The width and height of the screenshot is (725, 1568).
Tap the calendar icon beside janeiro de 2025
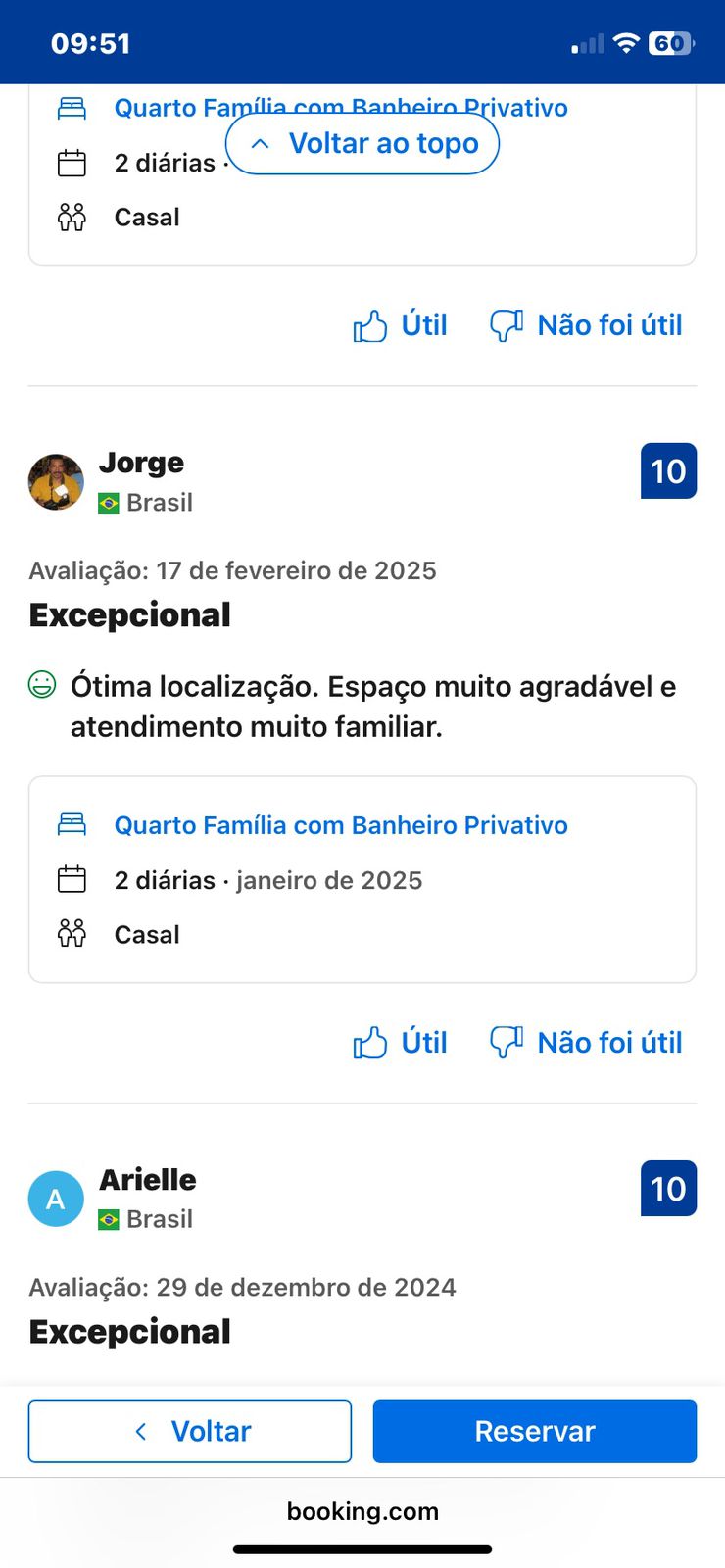click(72, 879)
